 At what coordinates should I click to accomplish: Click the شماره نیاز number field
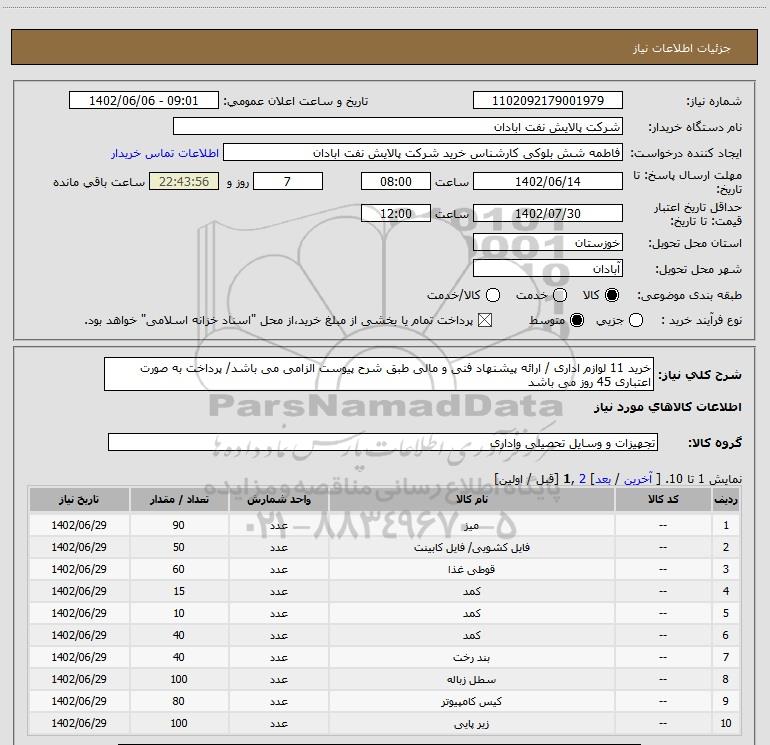(x=548, y=100)
